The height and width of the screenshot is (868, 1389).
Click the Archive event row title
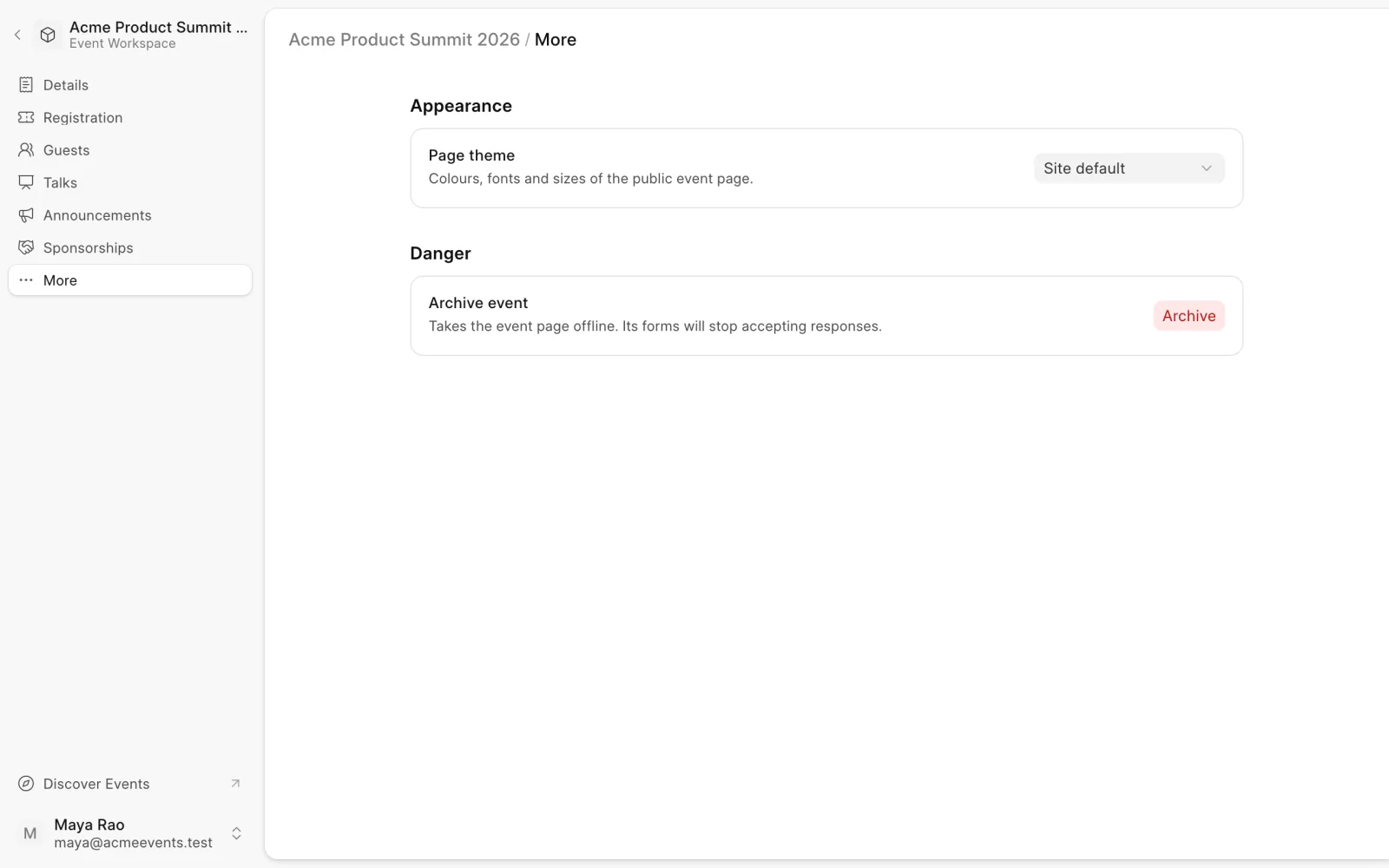coord(478,303)
